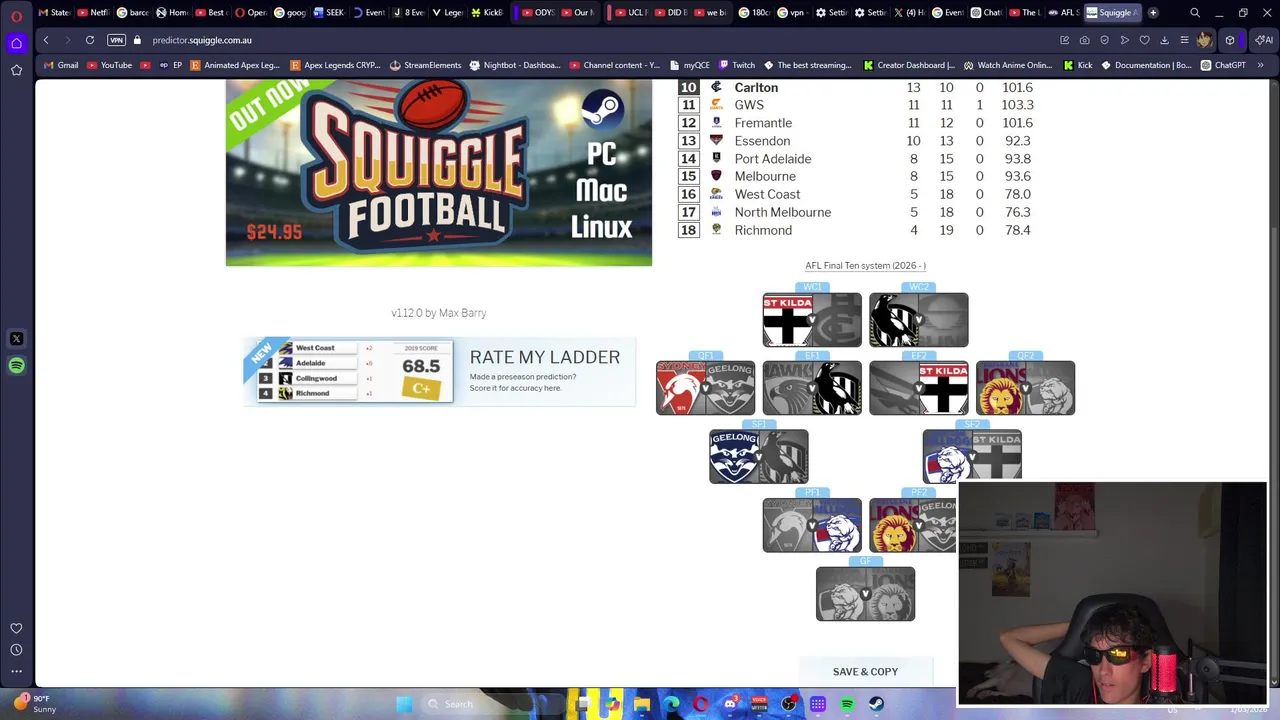The width and height of the screenshot is (1280, 720).
Task: Open the browser downloads icon
Action: click(x=1164, y=40)
